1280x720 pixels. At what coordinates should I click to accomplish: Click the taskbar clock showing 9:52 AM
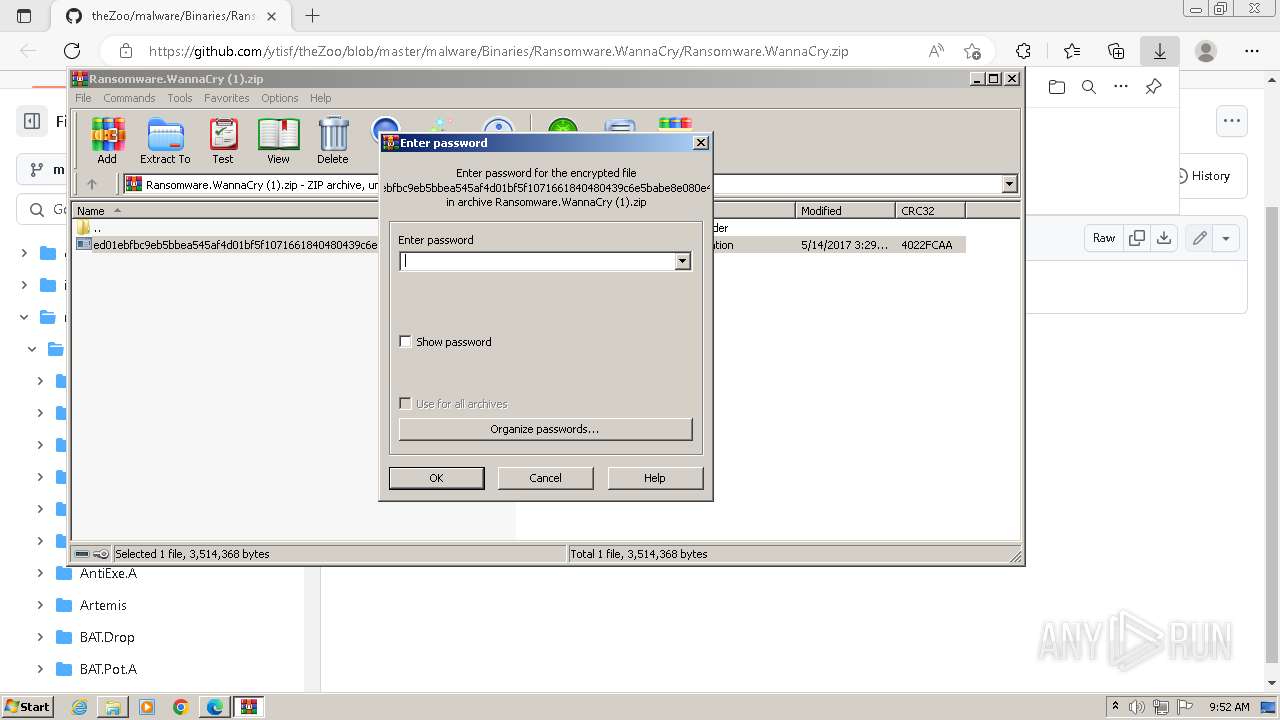[x=1228, y=707]
